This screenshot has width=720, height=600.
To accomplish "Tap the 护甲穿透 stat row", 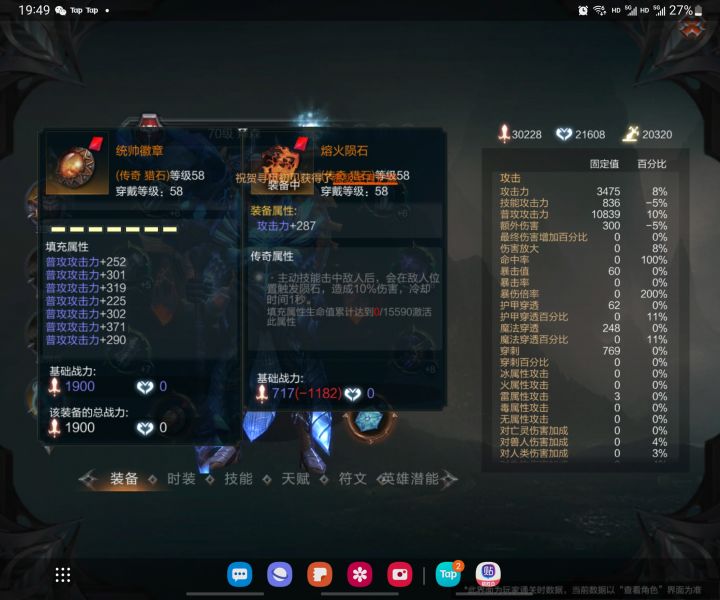I will click(584, 305).
